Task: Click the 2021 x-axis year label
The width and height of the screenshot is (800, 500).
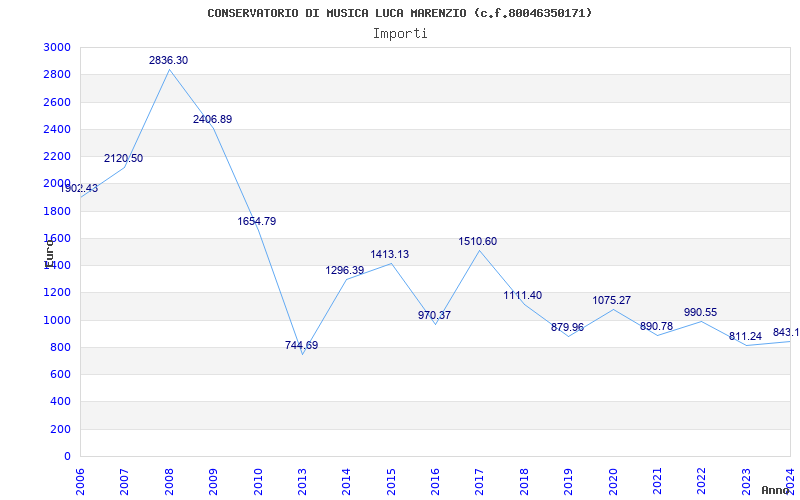Action: (657, 480)
